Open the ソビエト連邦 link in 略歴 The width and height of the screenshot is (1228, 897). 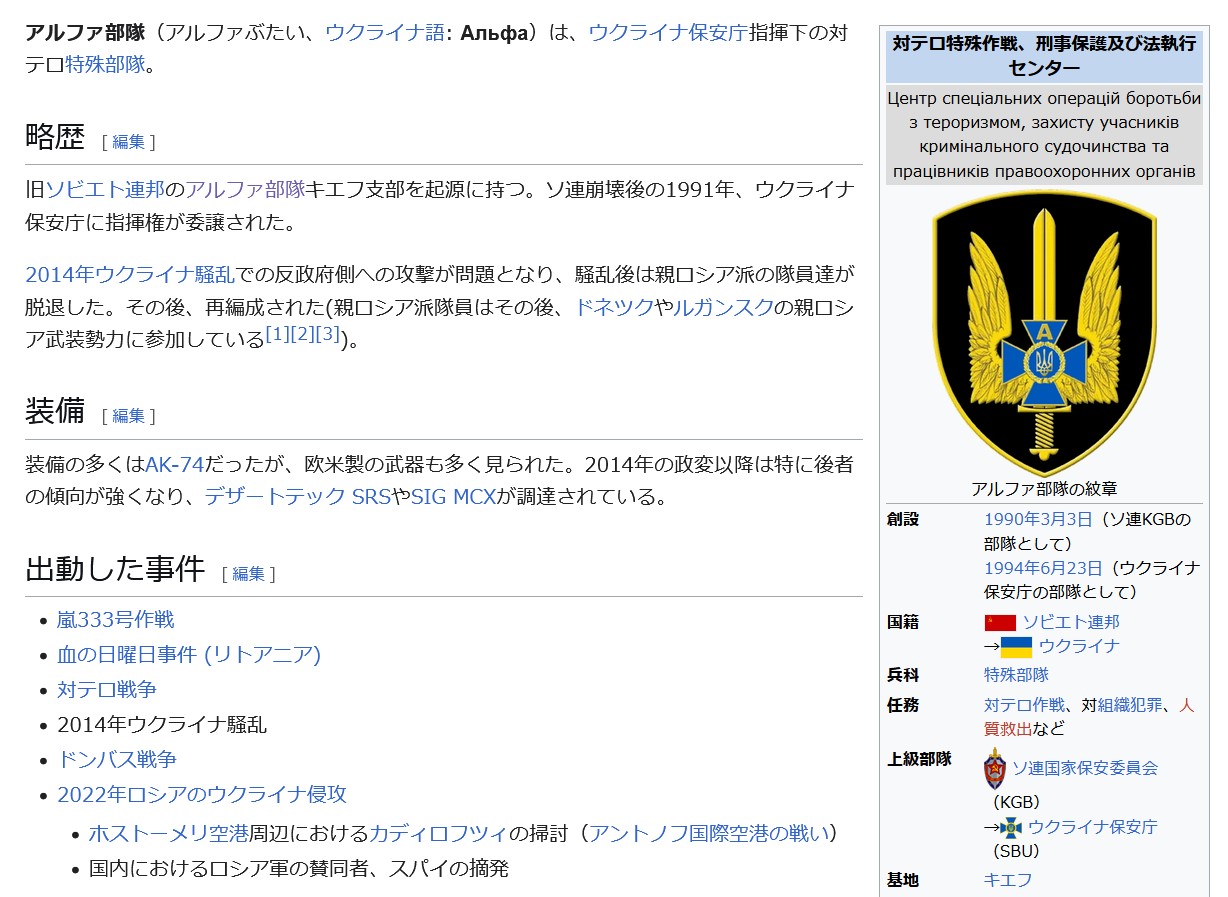click(x=105, y=189)
